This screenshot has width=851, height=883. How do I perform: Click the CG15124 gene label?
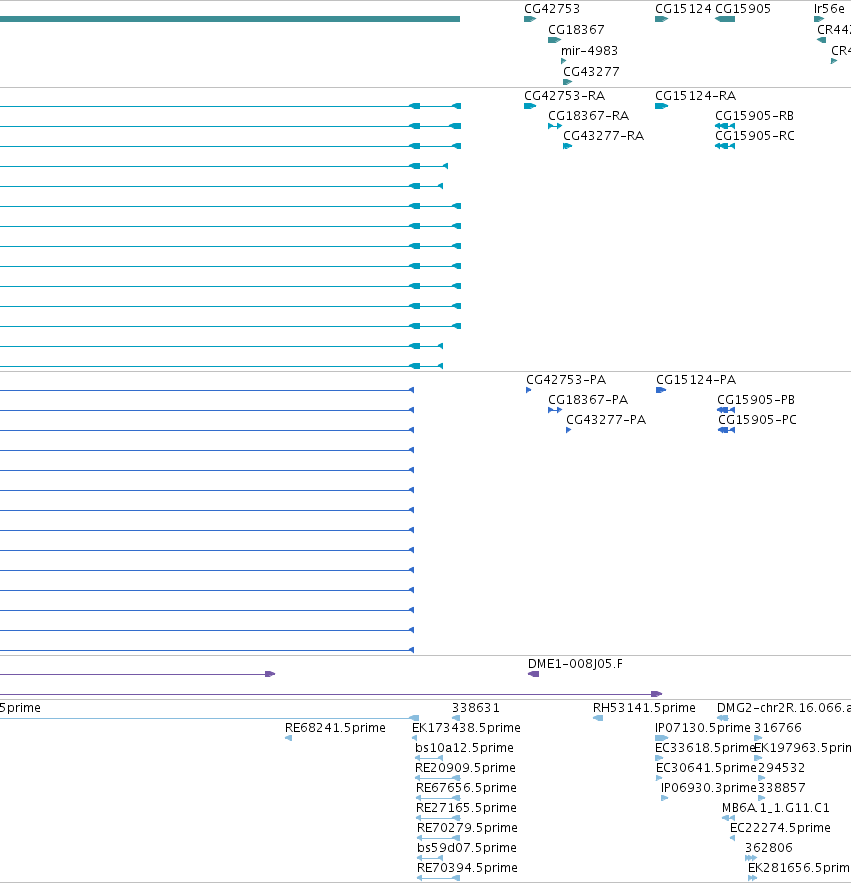tap(683, 9)
